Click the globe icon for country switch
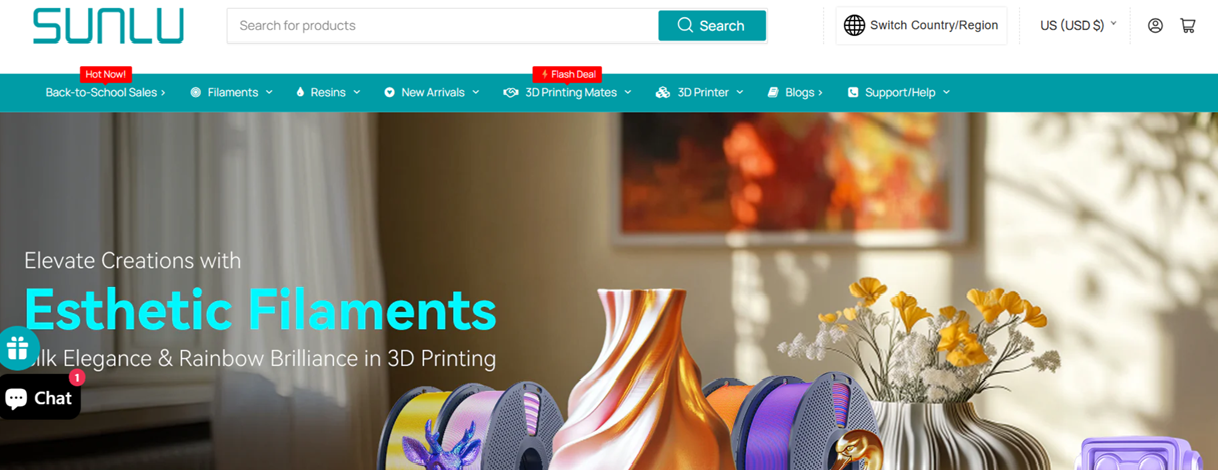 pos(854,26)
